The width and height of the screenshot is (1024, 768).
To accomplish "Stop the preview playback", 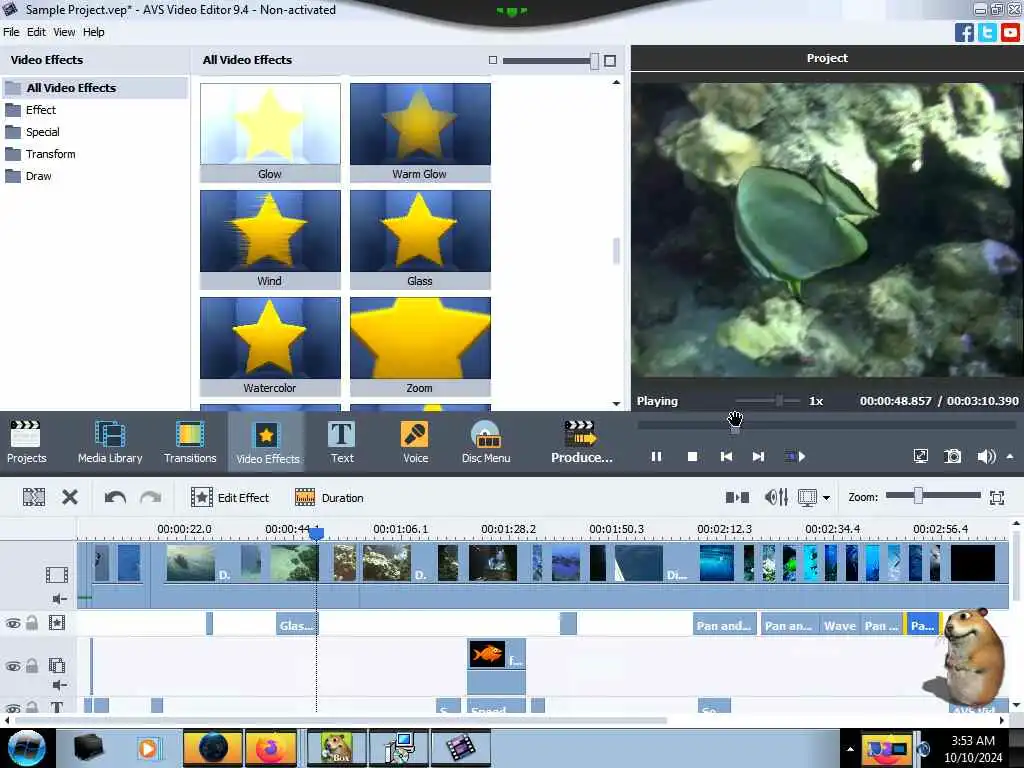I will pyautogui.click(x=692, y=456).
